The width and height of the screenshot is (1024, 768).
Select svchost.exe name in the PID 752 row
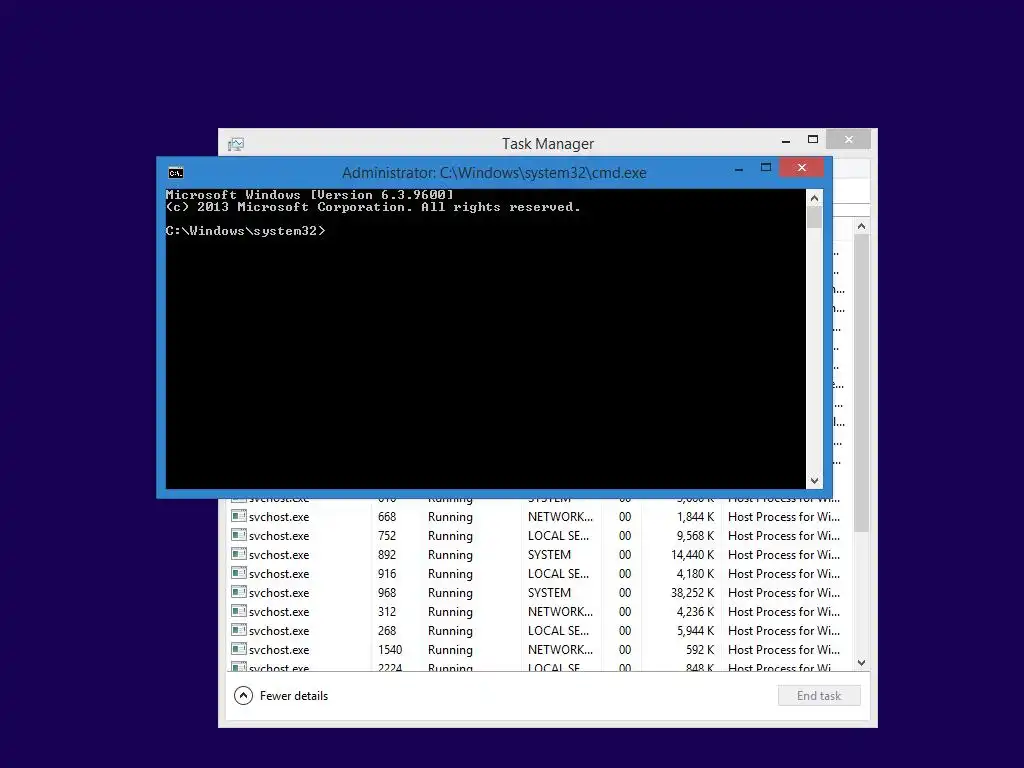[x=279, y=536]
